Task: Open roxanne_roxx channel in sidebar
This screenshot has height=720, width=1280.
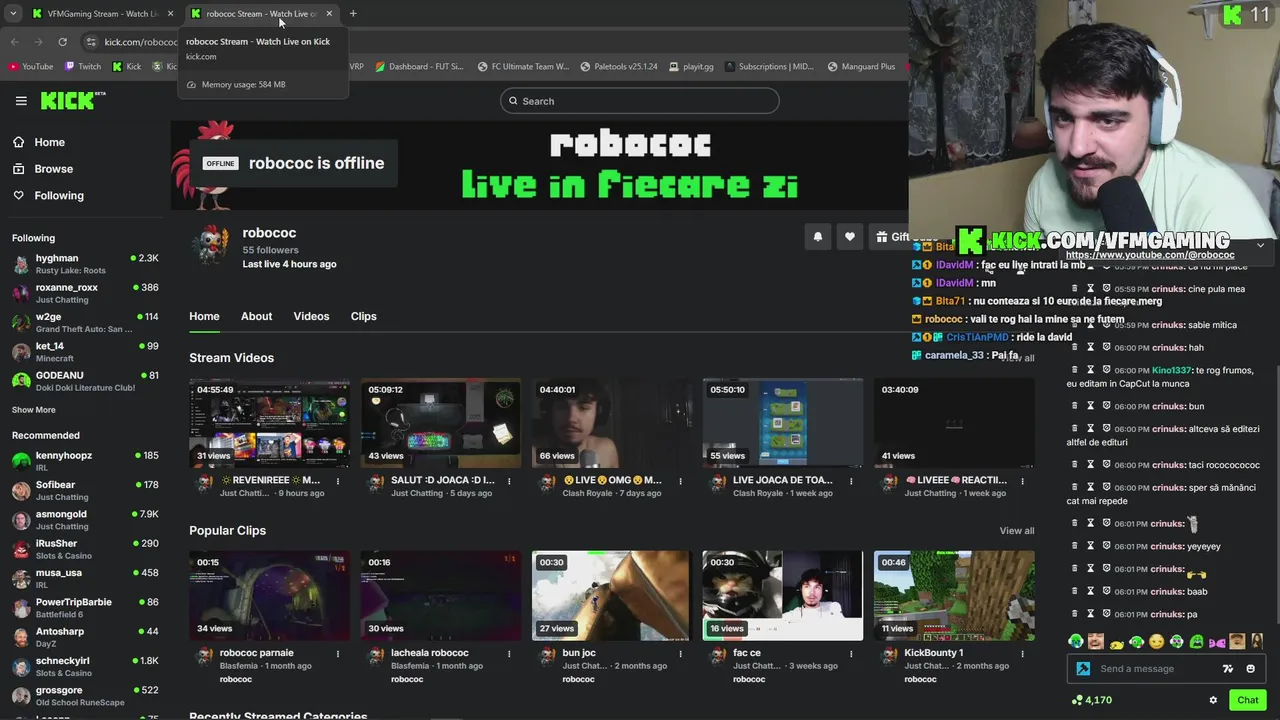Action: (85, 293)
